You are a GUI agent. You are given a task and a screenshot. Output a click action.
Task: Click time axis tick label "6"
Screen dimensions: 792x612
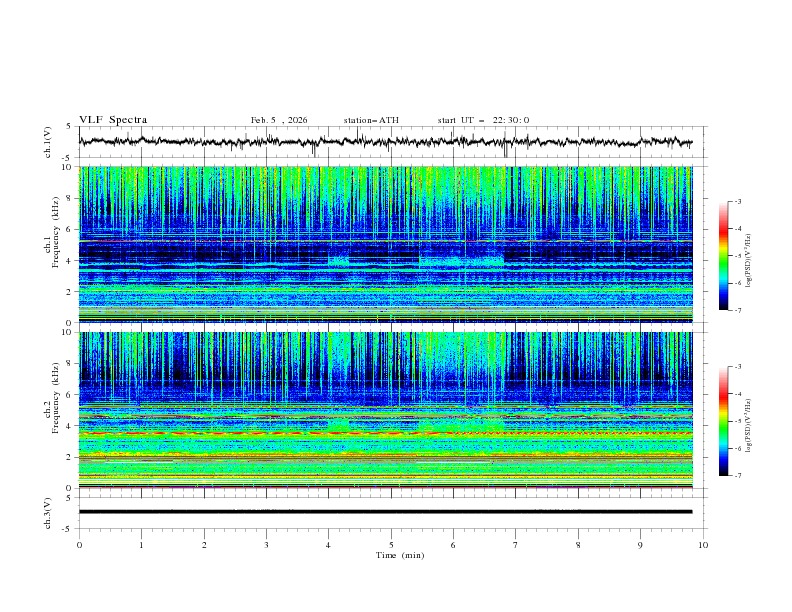point(453,545)
